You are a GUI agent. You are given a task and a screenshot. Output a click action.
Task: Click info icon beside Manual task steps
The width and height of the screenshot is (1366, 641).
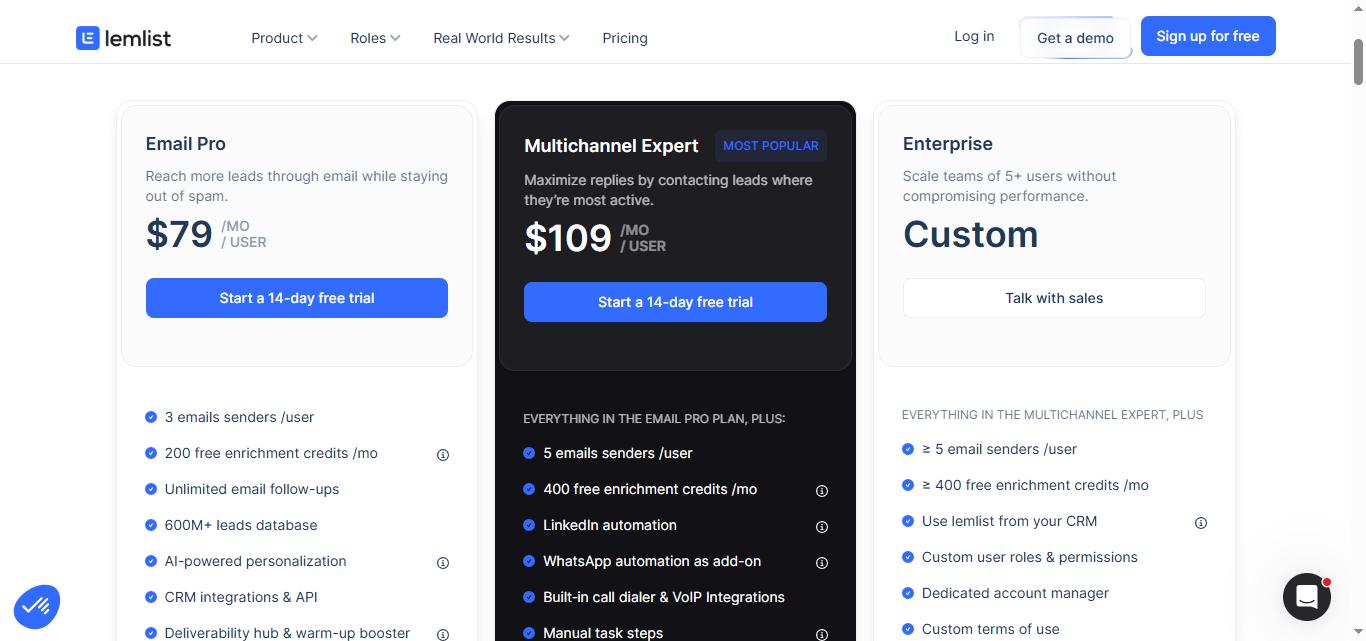822,634
